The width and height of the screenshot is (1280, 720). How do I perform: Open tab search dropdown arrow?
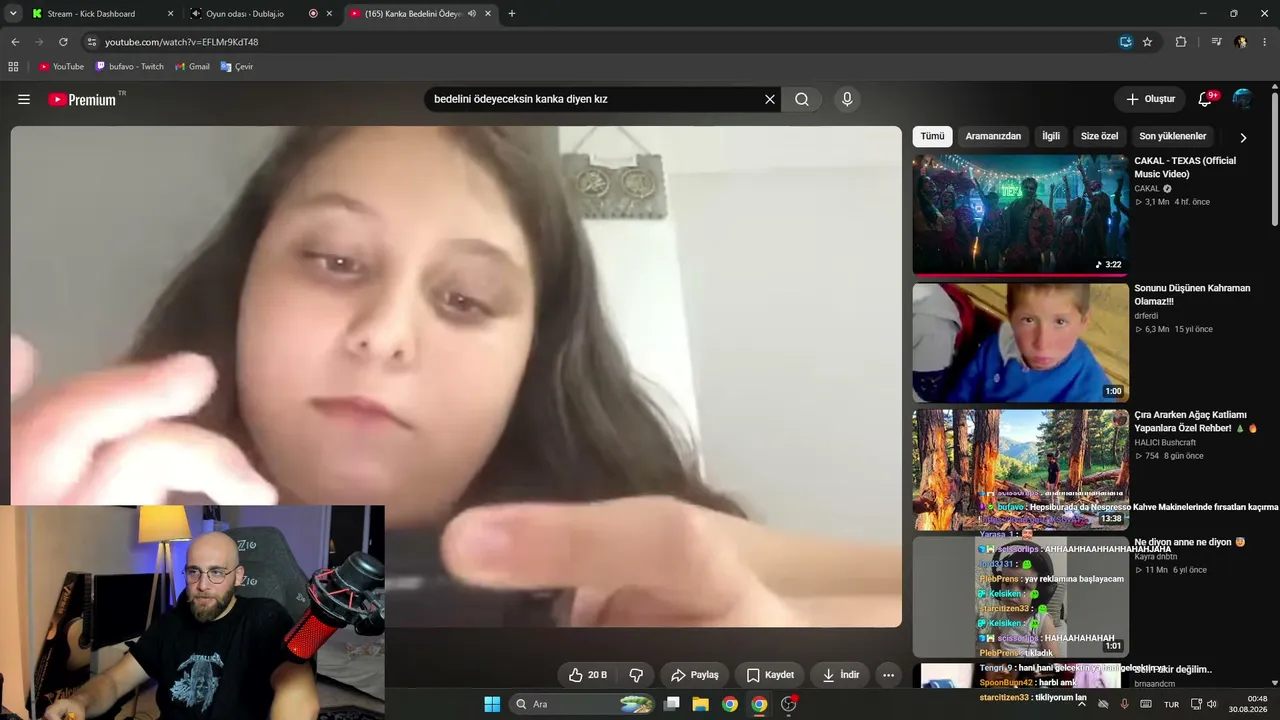(13, 14)
